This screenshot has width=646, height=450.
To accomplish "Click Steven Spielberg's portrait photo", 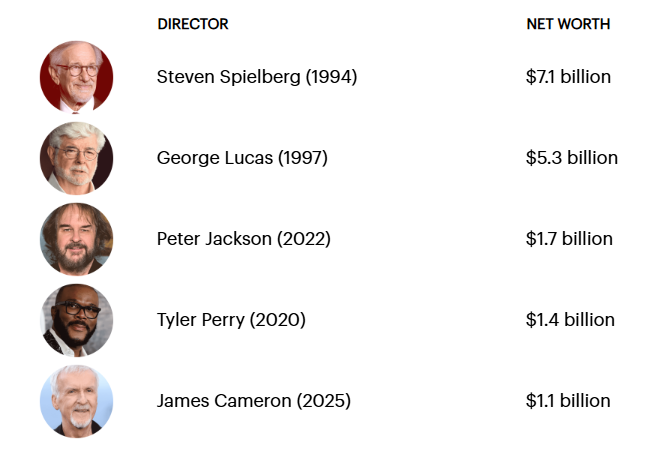I will pos(76,77).
